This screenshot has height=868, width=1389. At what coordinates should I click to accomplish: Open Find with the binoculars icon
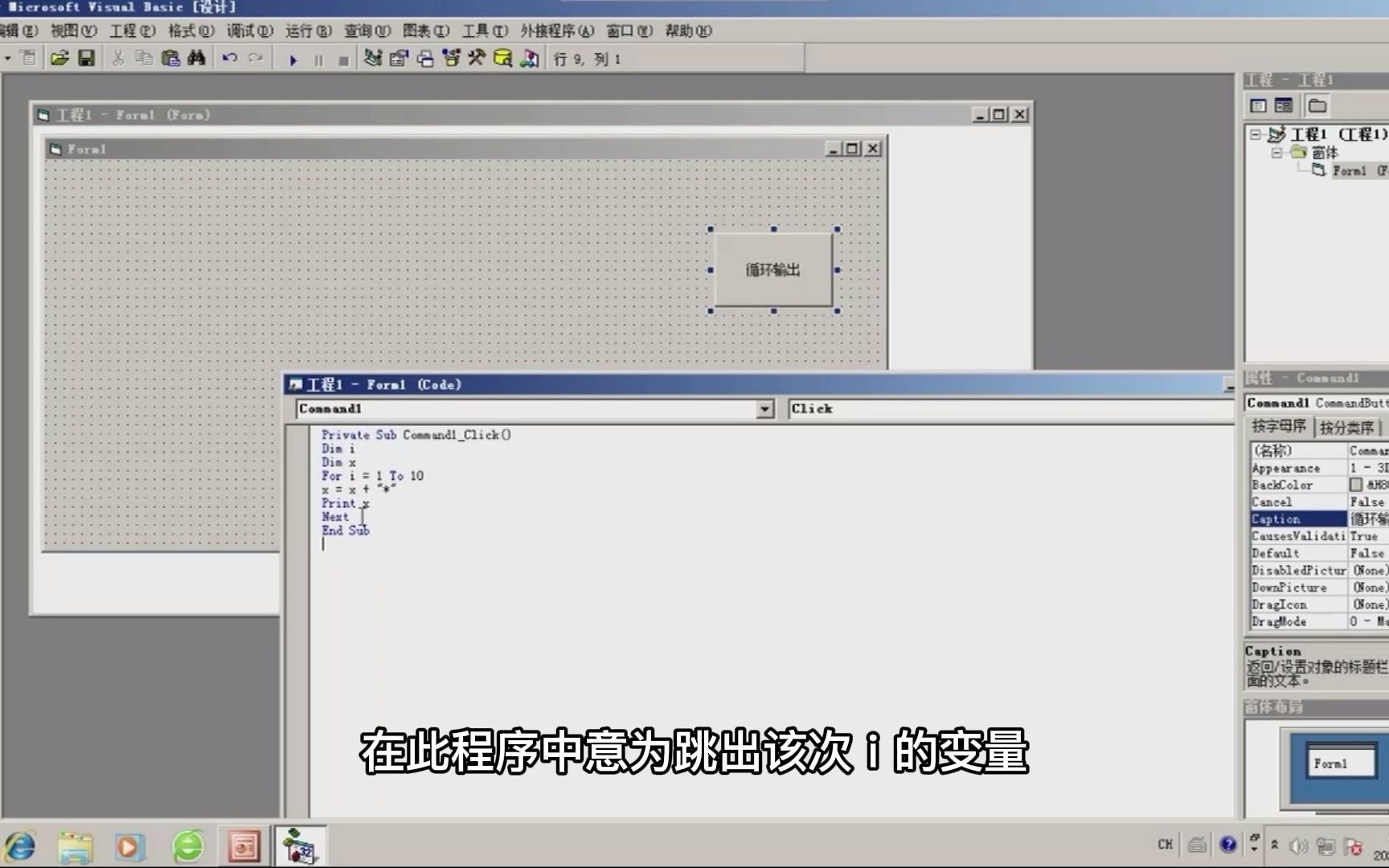tap(196, 58)
